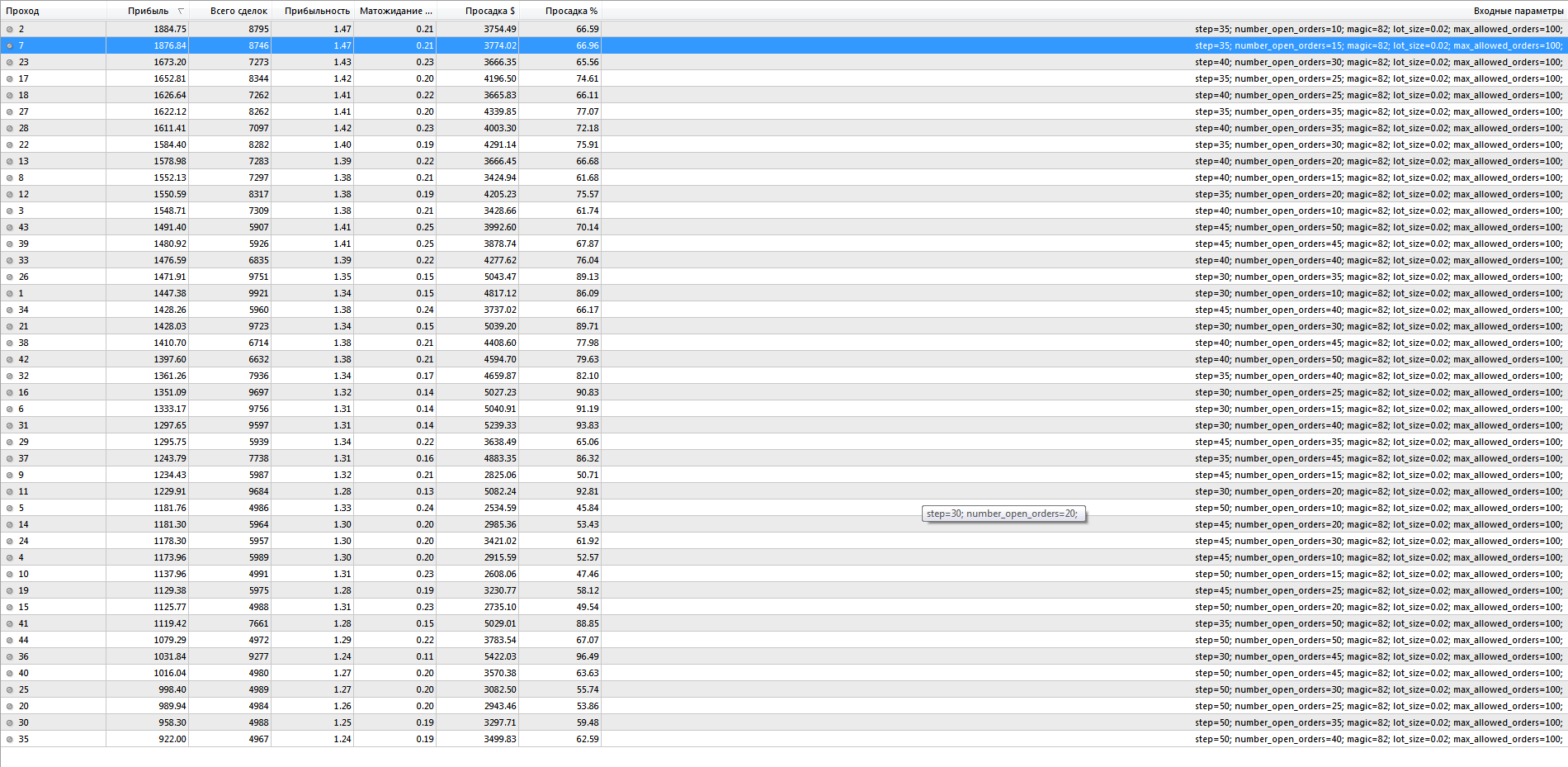Click the drawdown value 4003.30
The image size is (1568, 767).
500,128
